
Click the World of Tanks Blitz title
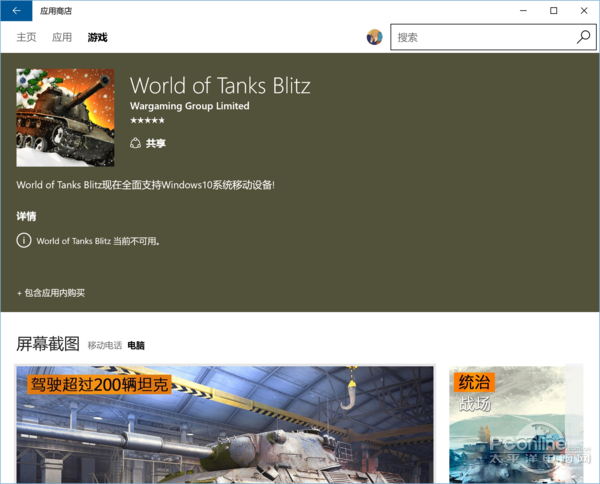point(220,85)
